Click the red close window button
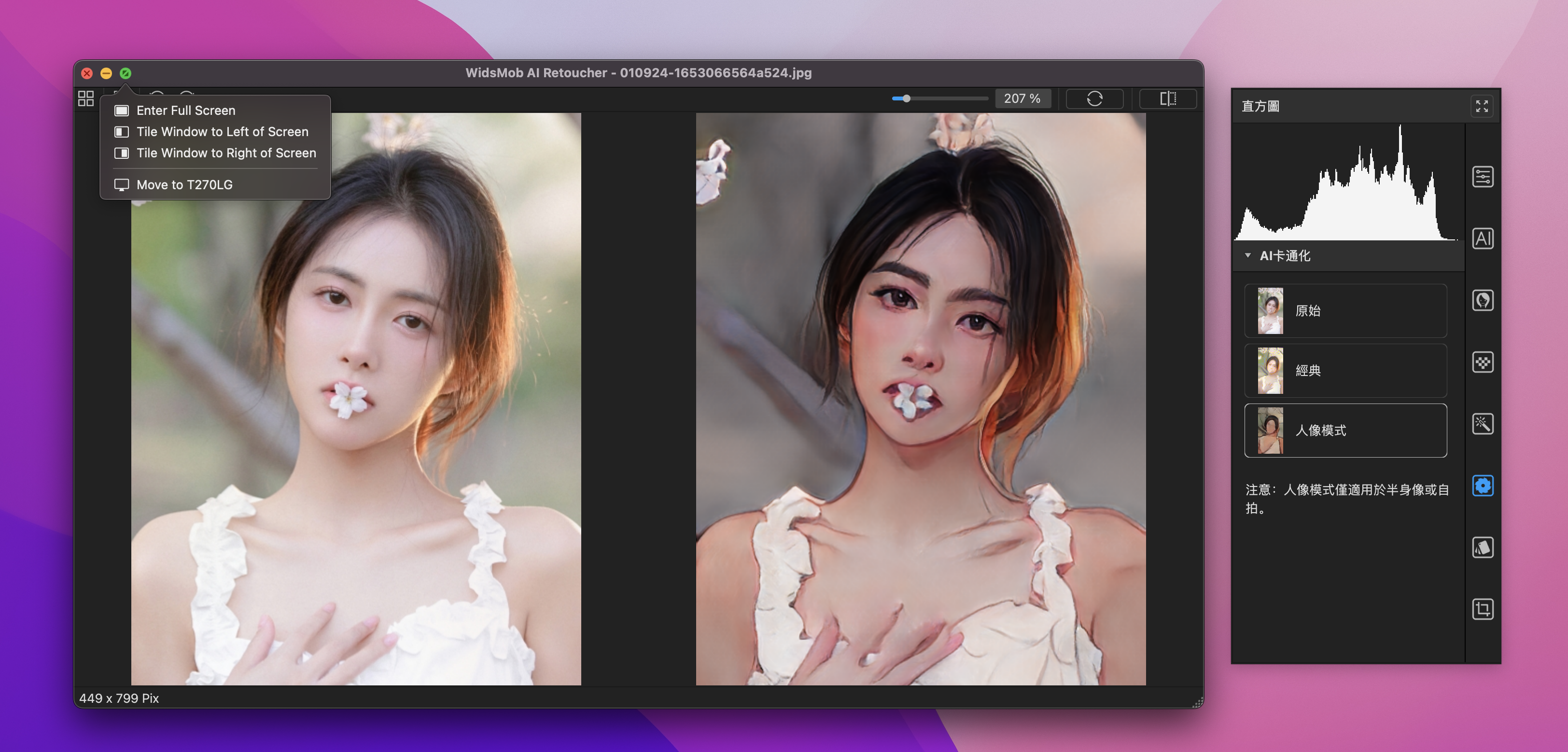The height and width of the screenshot is (752, 1568). point(87,73)
